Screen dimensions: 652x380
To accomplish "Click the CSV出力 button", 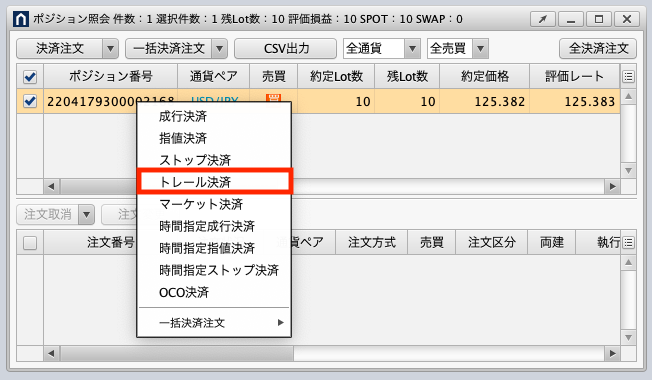I will click(x=286, y=49).
